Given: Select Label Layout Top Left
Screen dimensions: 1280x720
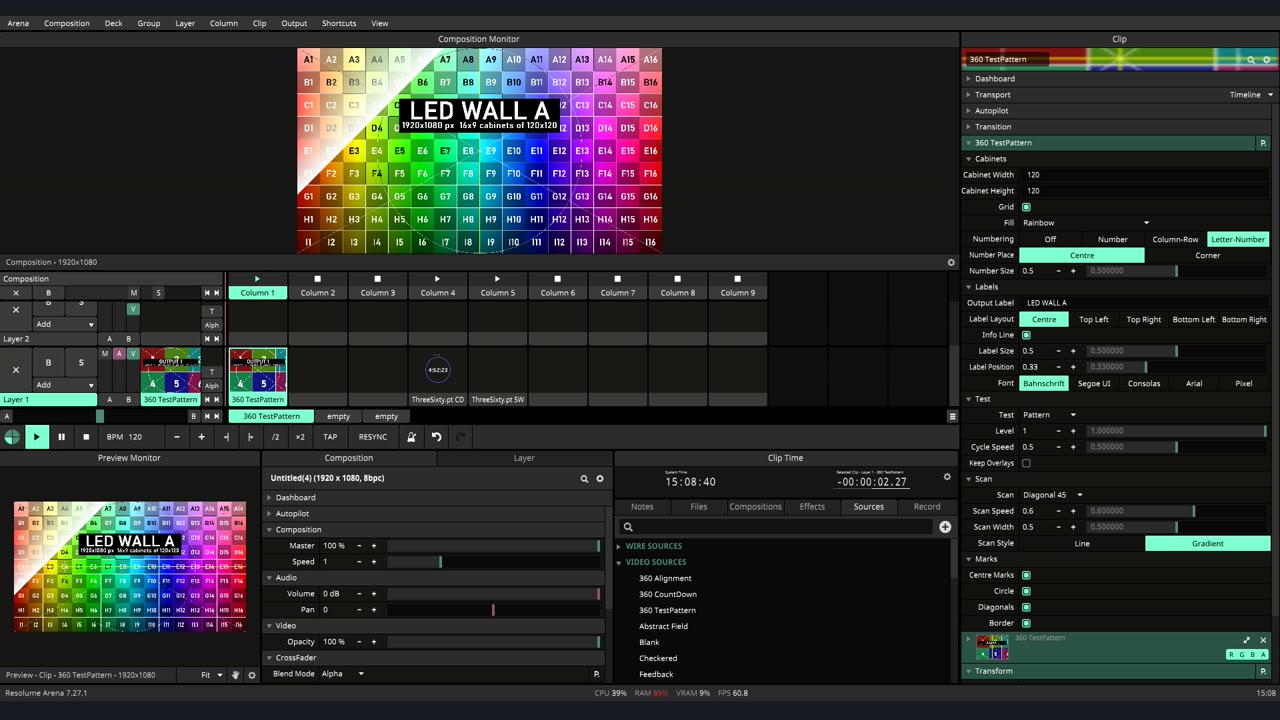Looking at the screenshot, I should pos(1094,319).
